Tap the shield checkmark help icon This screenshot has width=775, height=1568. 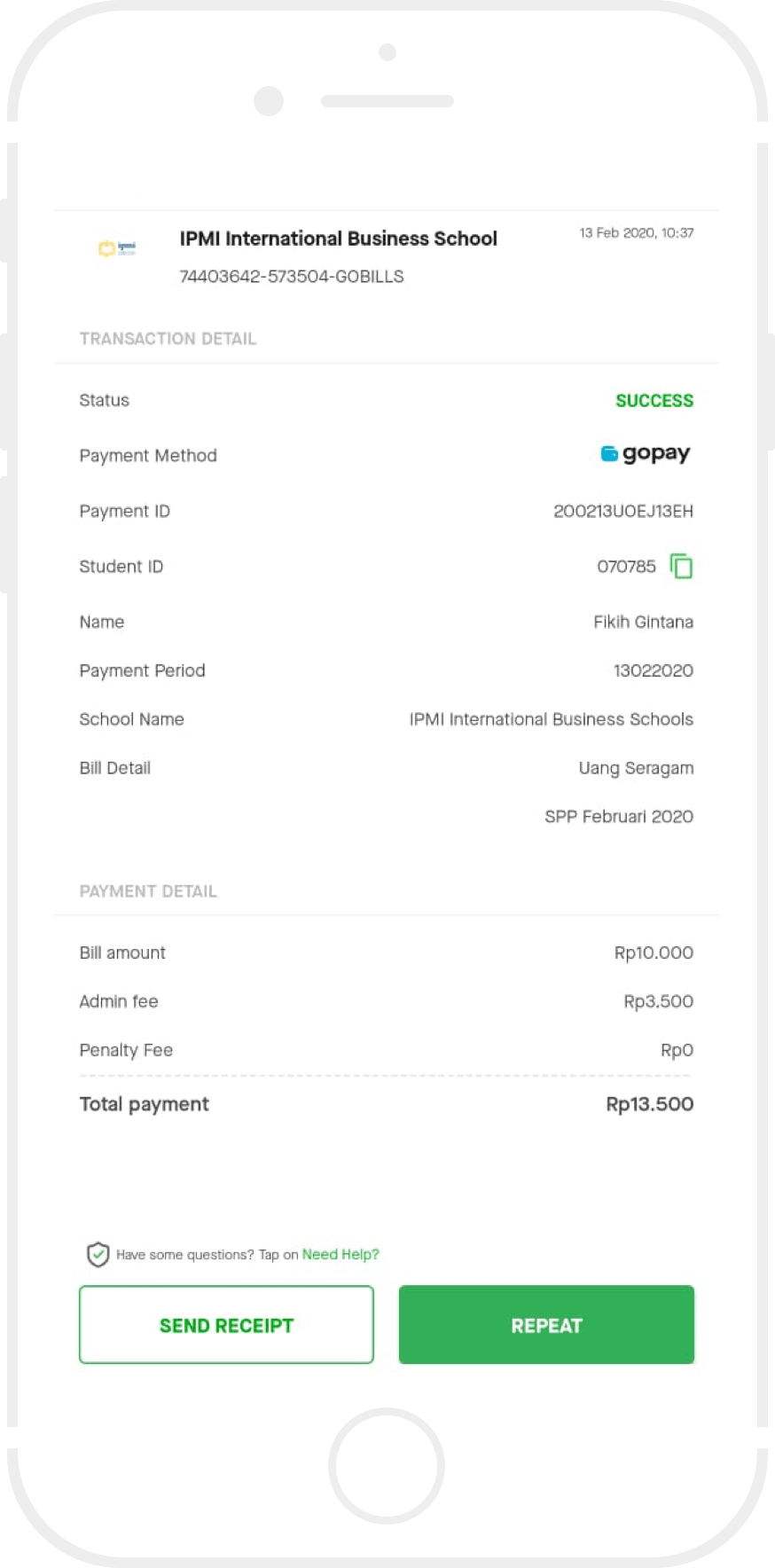coord(98,1254)
